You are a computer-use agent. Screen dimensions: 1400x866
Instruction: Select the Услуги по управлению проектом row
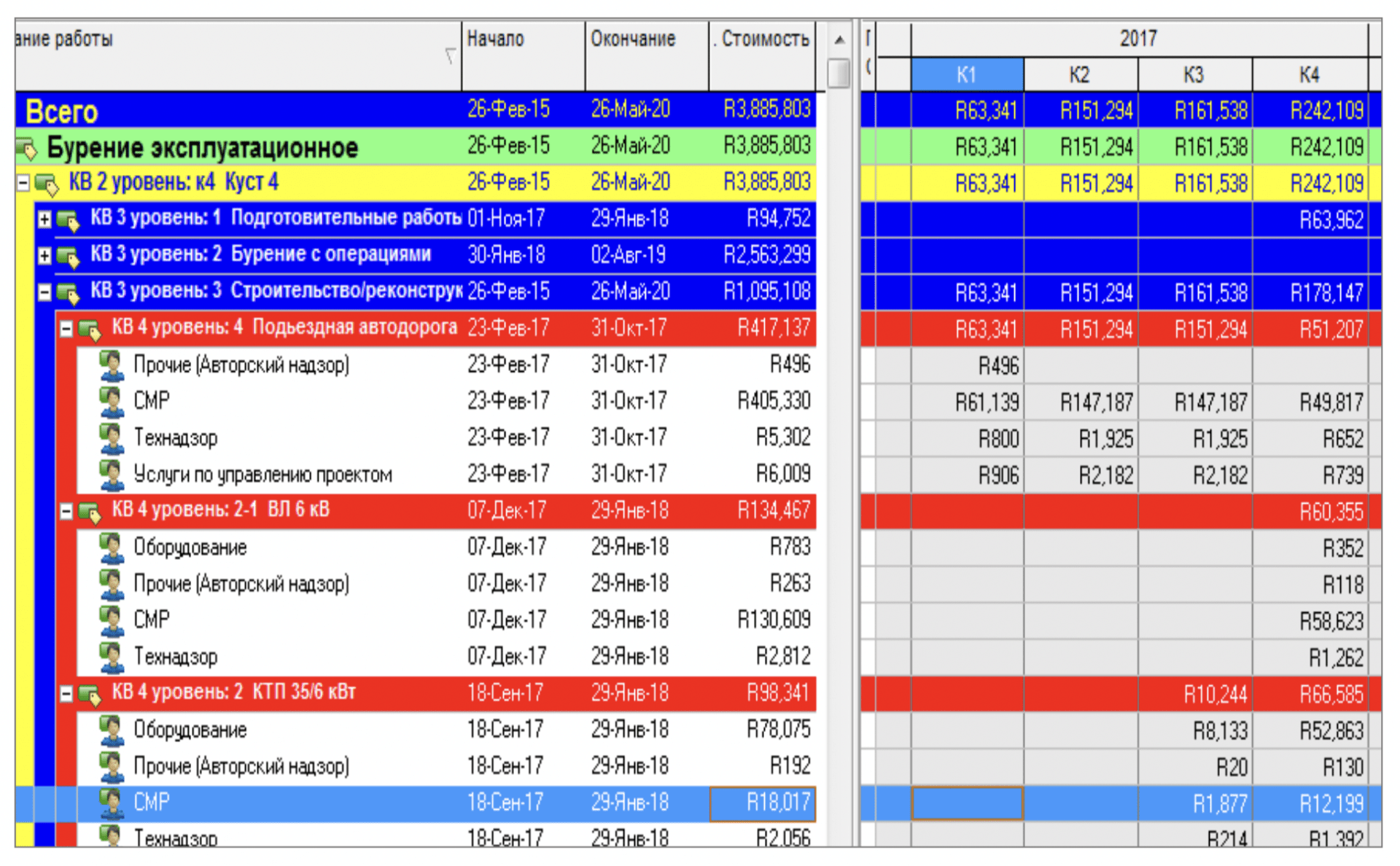point(263,475)
